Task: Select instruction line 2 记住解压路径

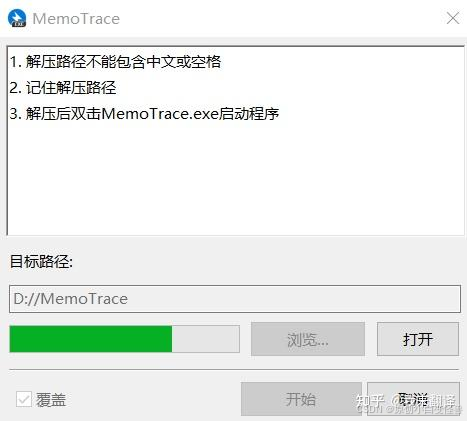Action: [63, 88]
